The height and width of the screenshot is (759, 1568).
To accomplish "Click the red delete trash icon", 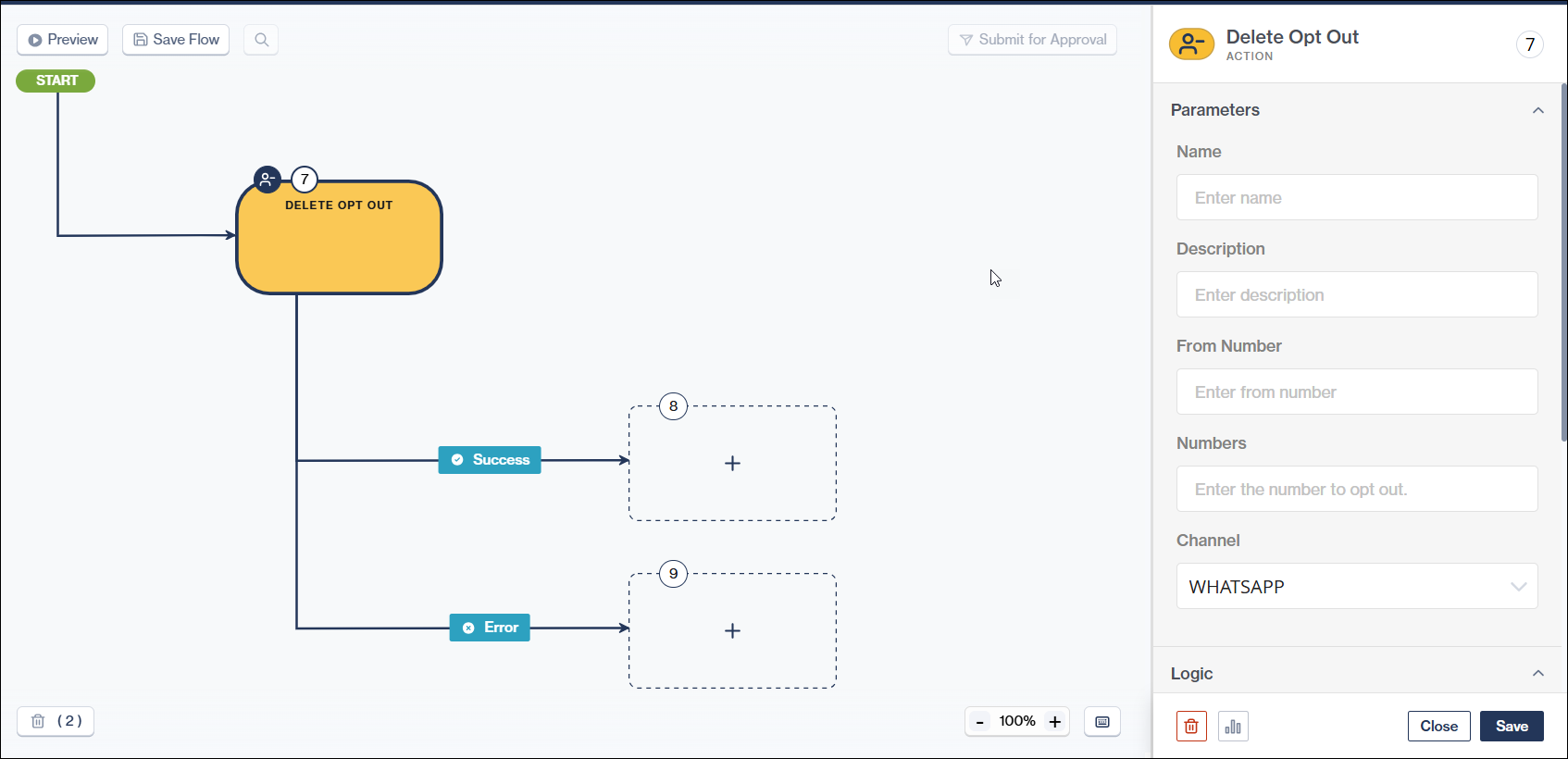I will coord(1191,727).
